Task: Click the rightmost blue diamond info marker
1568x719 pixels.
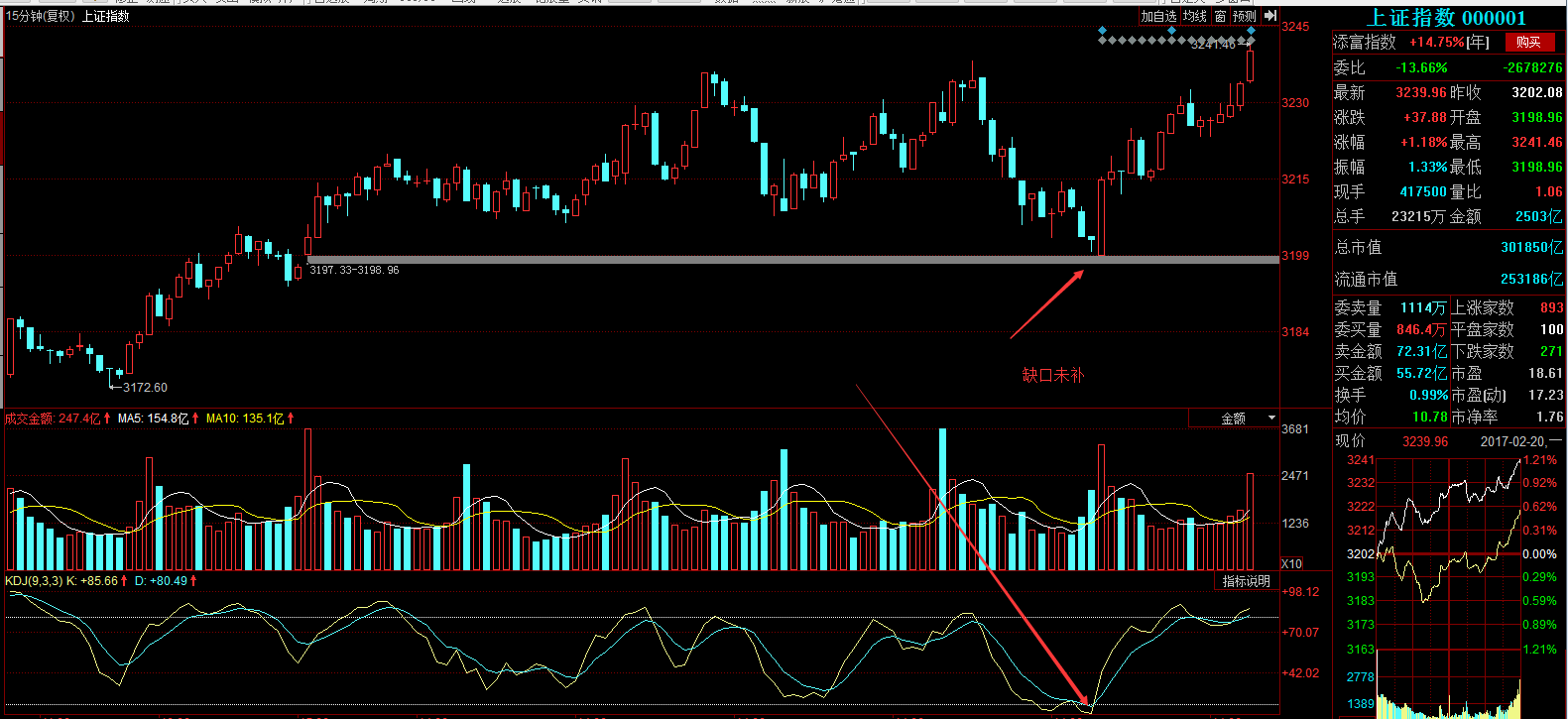Action: [1252, 31]
